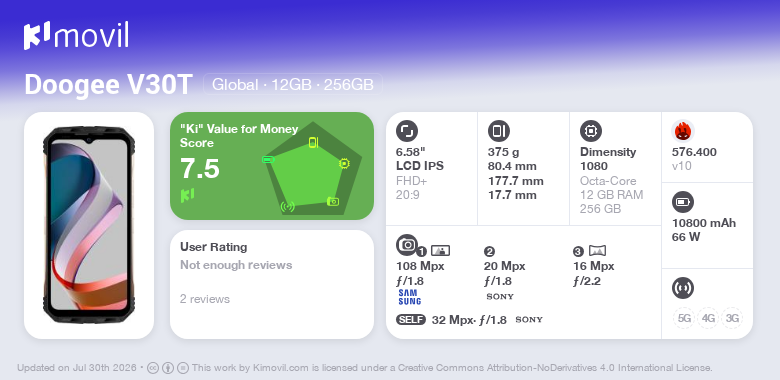Click the battery capacity icon

pos(682,202)
